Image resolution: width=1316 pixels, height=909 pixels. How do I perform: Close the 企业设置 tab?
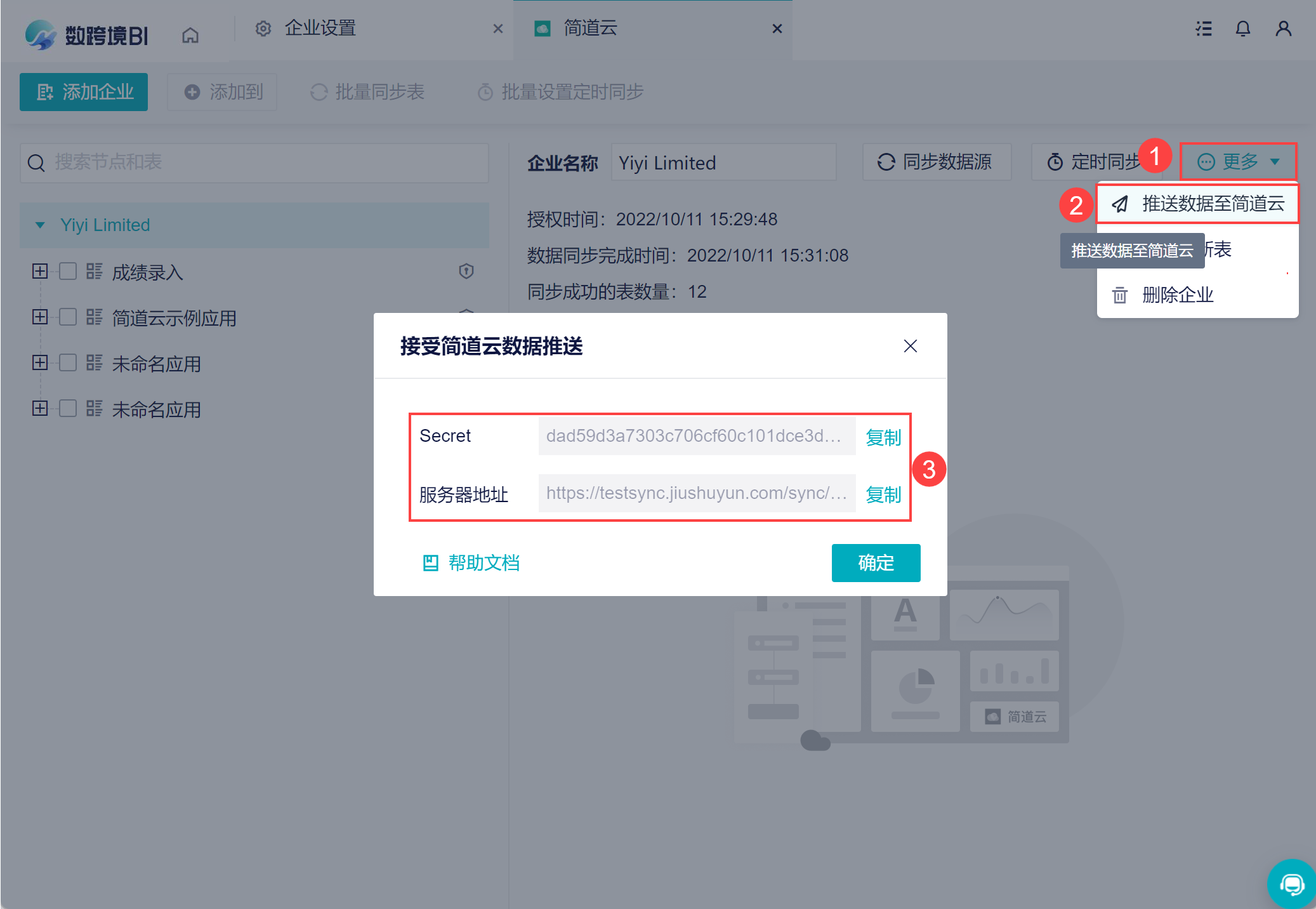(498, 29)
